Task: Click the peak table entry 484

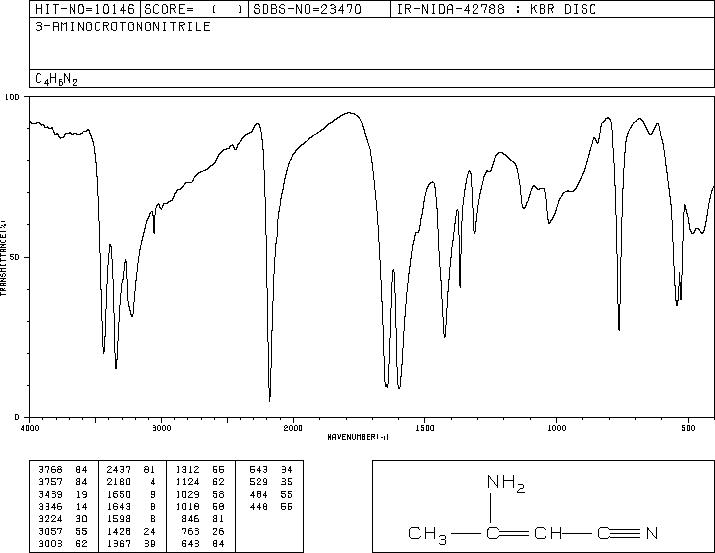Action: (259, 494)
